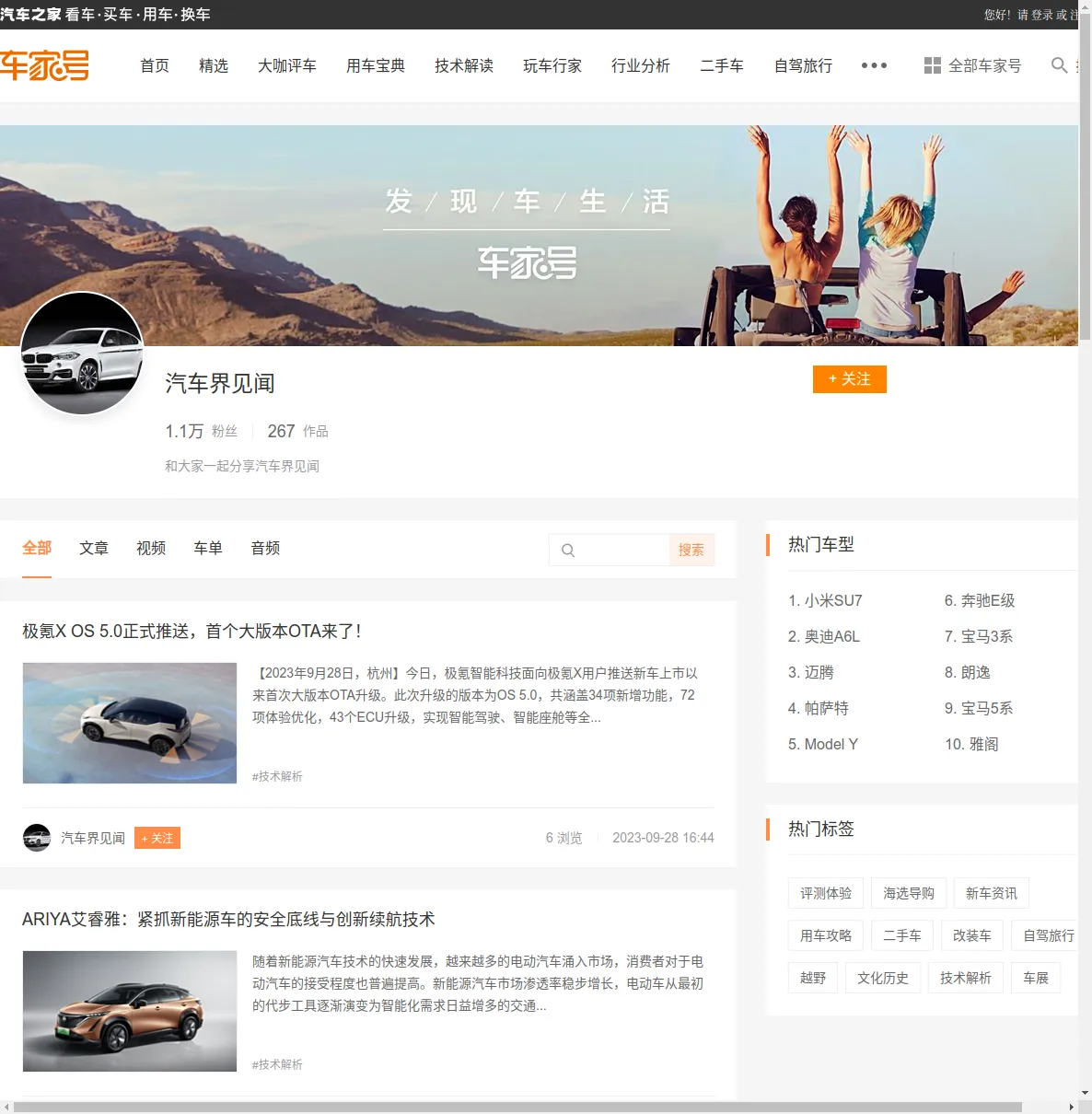Select the 技术解析 hot tag
Screen dimensions: 1092x1114
(966, 978)
